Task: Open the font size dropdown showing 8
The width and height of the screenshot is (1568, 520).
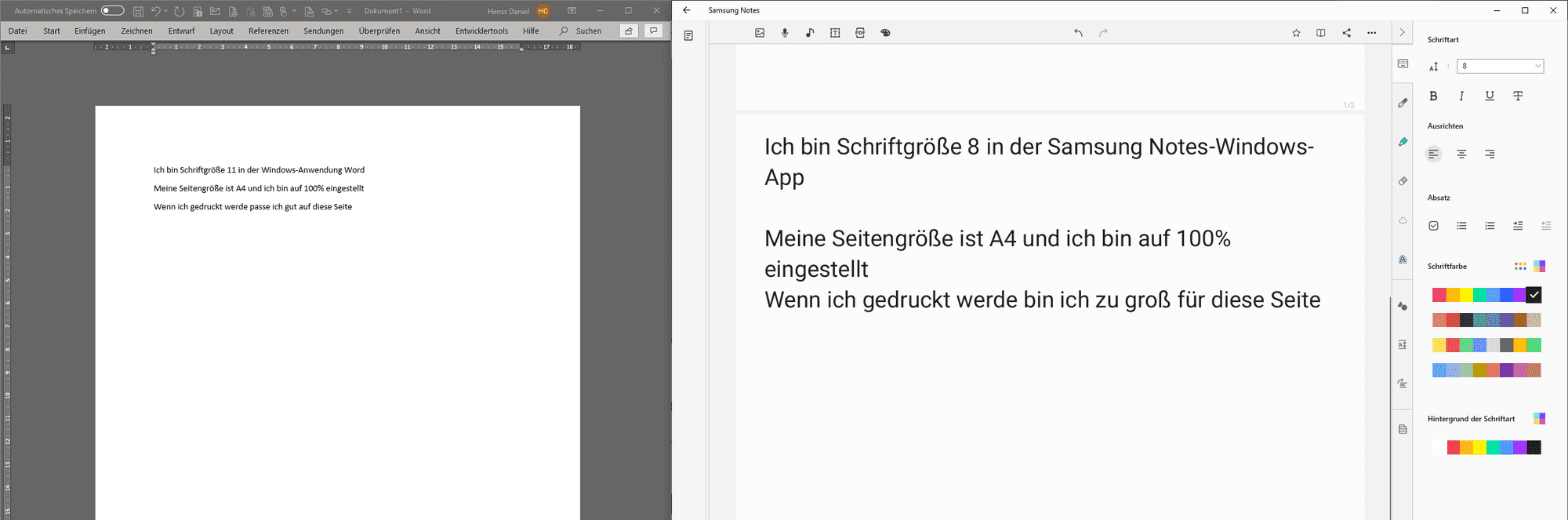Action: pos(1500,66)
